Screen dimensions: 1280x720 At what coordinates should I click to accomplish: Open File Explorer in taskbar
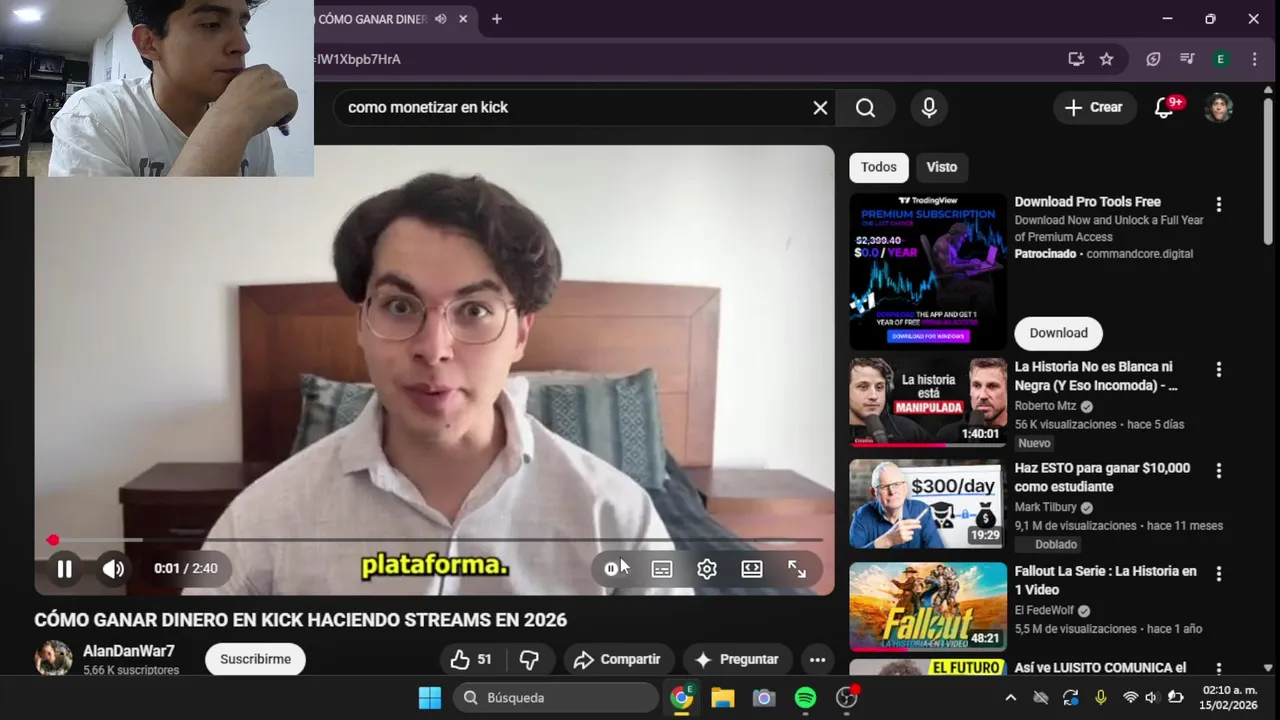(x=723, y=698)
